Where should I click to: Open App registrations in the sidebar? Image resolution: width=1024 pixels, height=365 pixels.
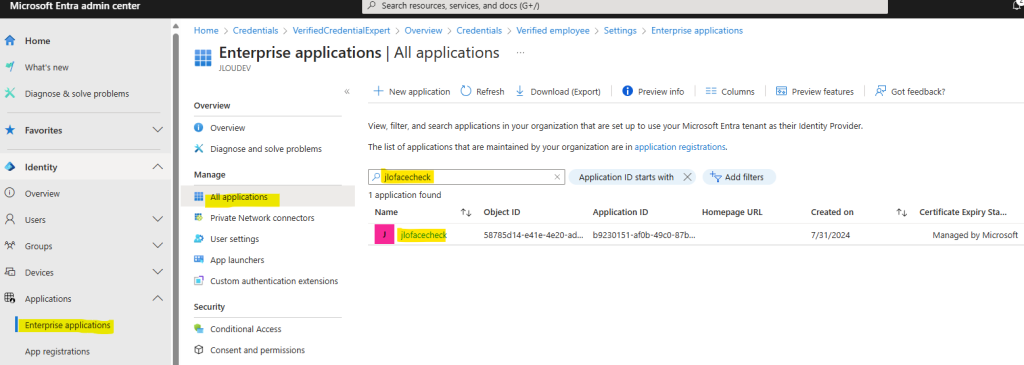coord(57,351)
